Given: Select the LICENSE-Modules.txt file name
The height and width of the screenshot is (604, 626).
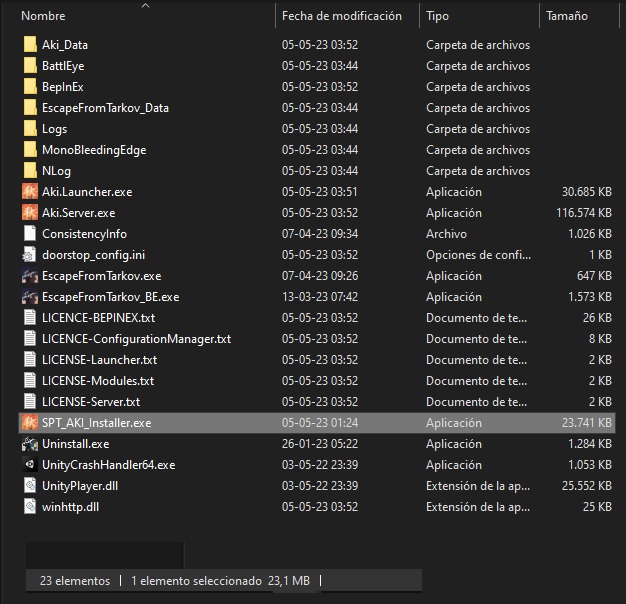Looking at the screenshot, I should coord(98,381).
